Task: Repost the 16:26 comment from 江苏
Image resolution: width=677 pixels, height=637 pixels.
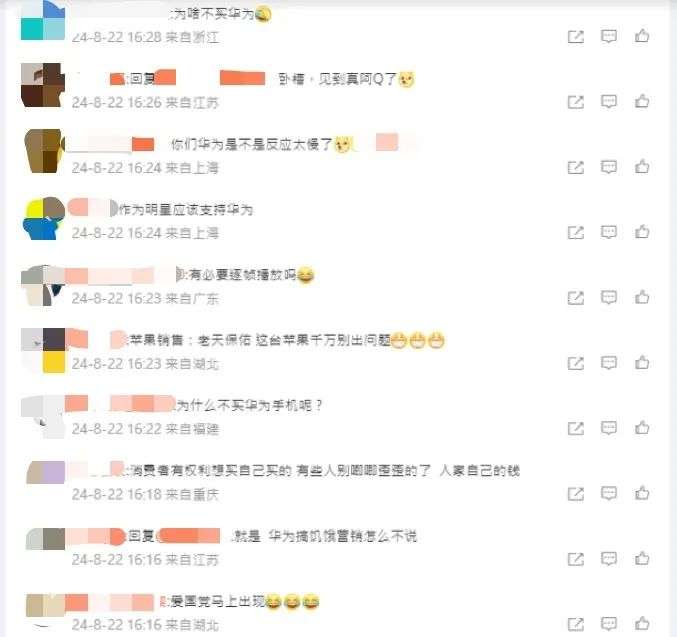Action: 576,102
